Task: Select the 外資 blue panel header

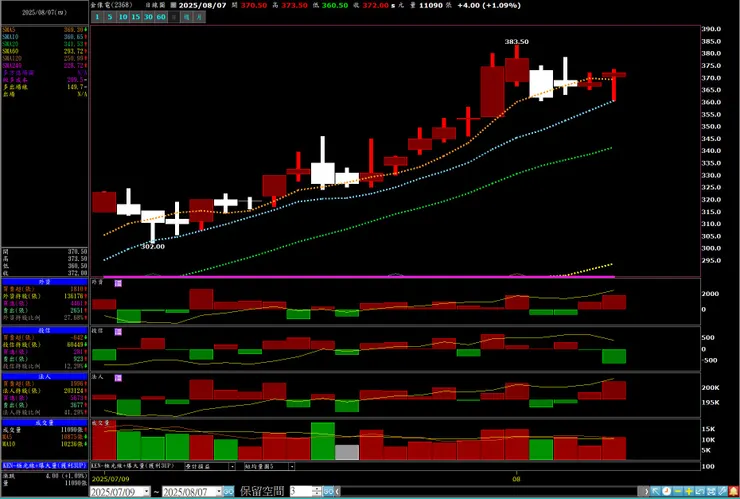Action: [x=44, y=282]
